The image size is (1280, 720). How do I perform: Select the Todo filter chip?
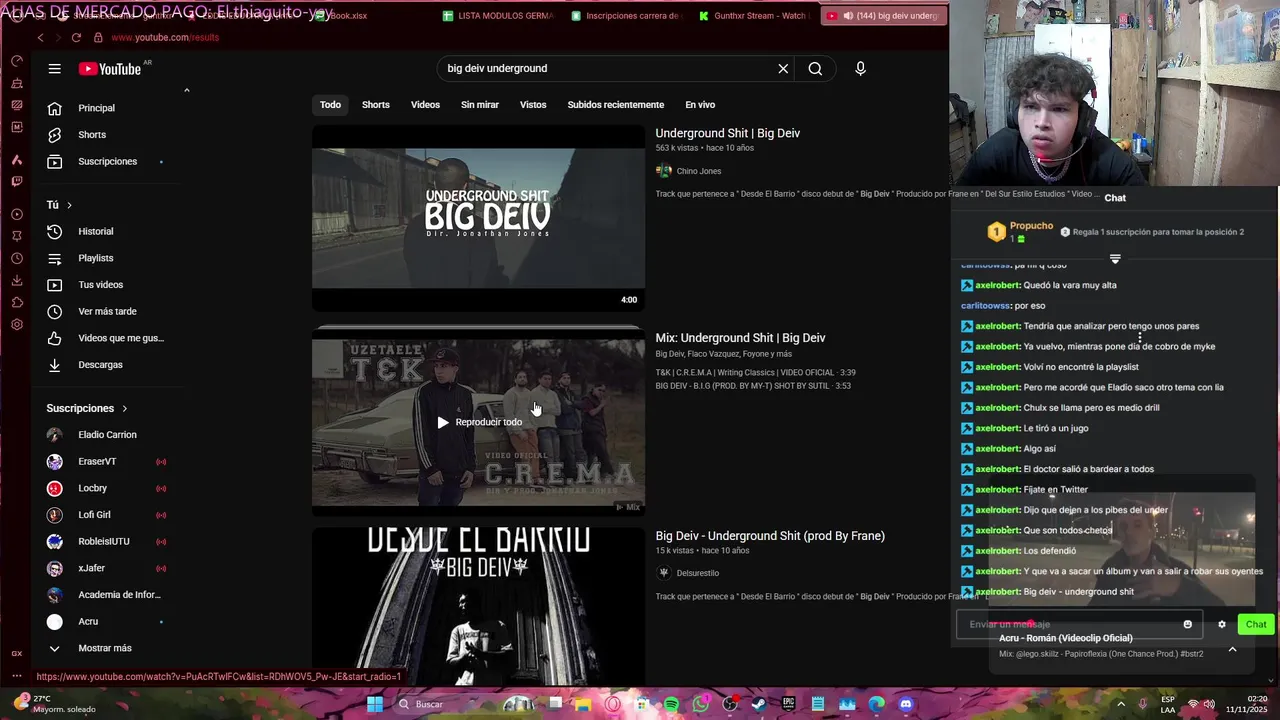(x=330, y=105)
